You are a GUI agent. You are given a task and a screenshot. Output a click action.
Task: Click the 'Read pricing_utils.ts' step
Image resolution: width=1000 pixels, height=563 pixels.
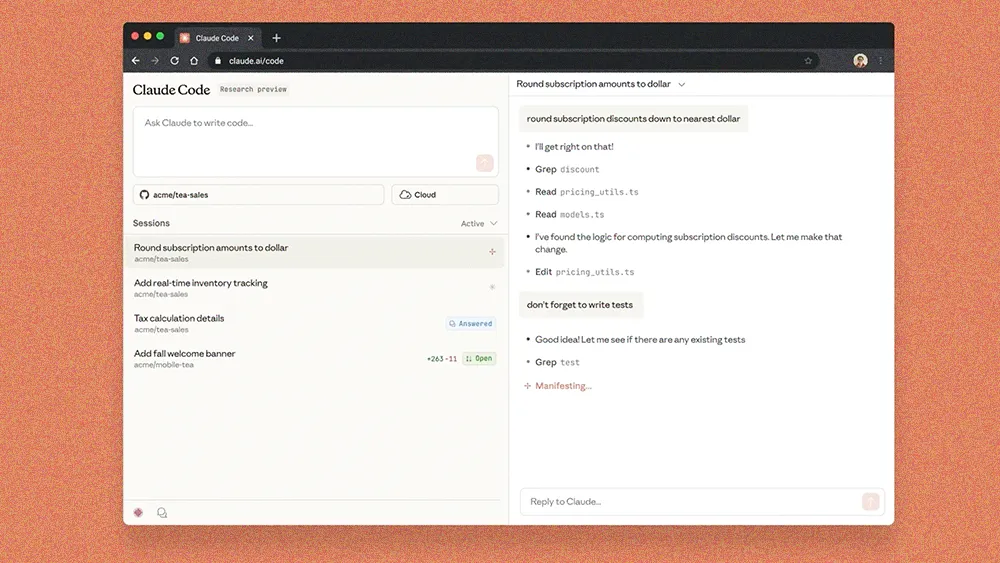587,191
